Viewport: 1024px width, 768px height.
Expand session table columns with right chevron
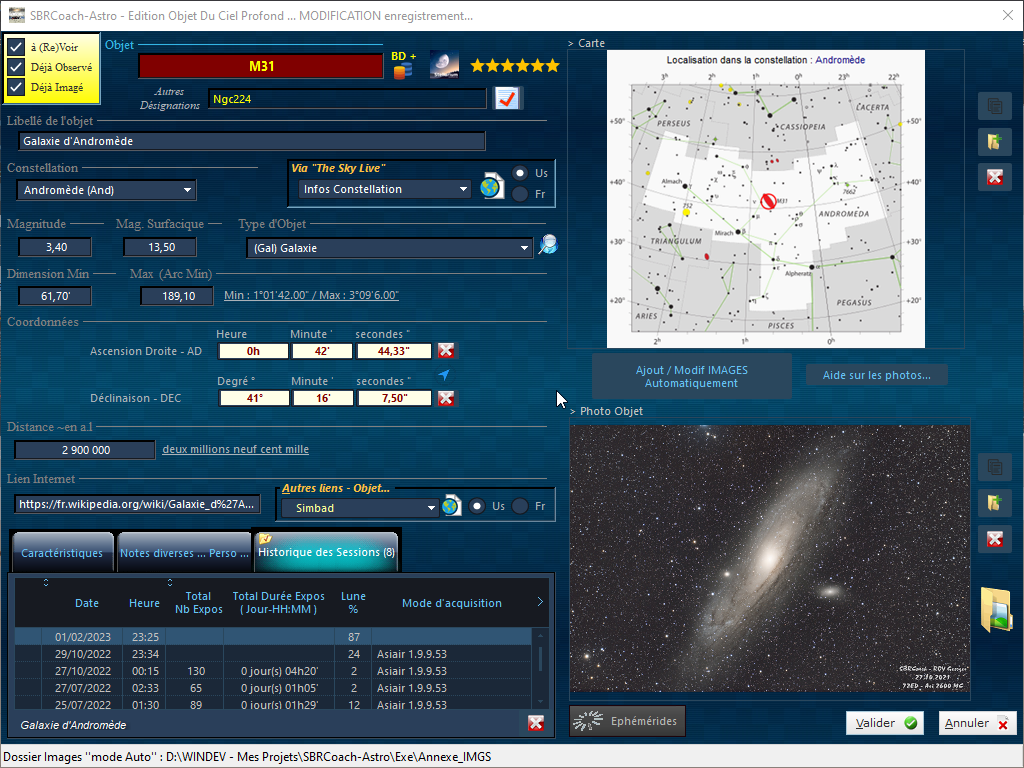540,601
